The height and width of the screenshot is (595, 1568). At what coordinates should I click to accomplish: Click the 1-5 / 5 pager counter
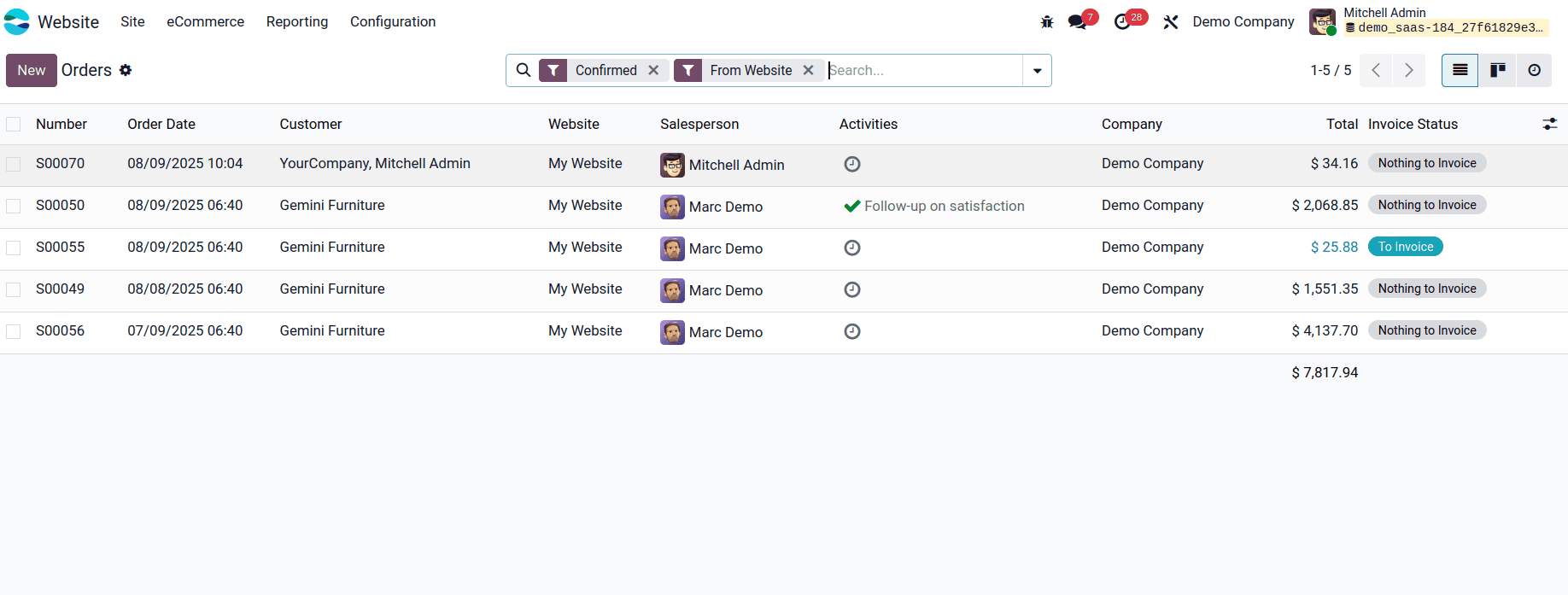[1331, 70]
